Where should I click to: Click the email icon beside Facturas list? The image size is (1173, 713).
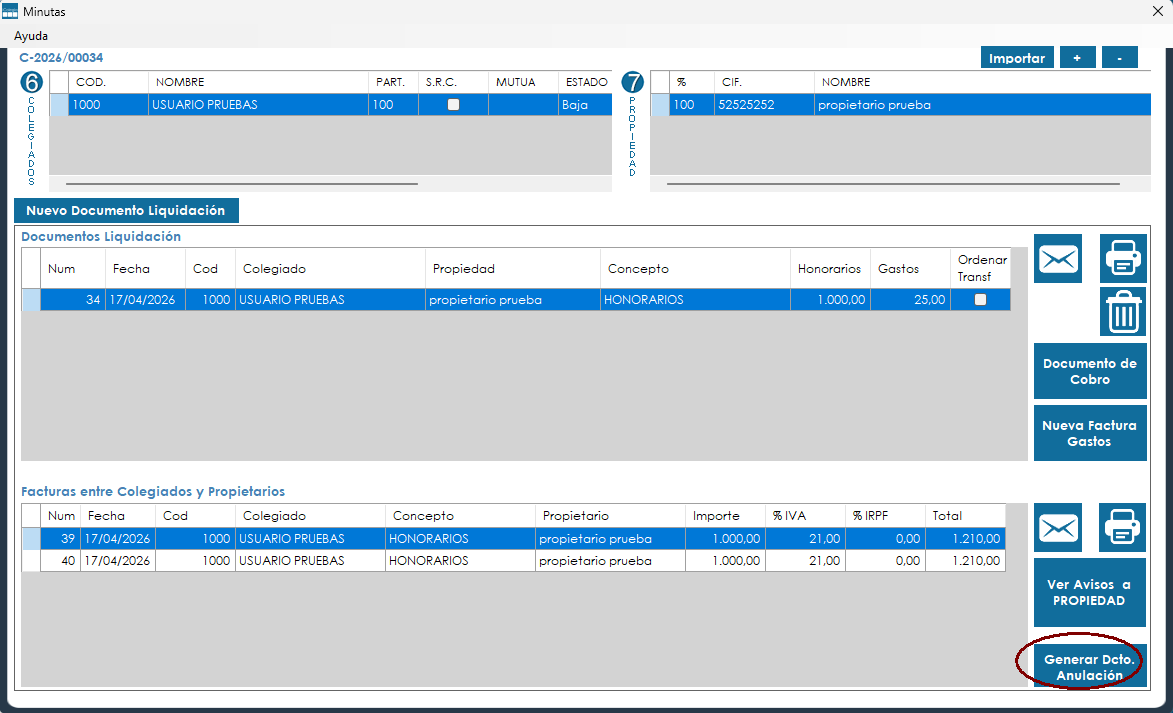[x=1058, y=527]
